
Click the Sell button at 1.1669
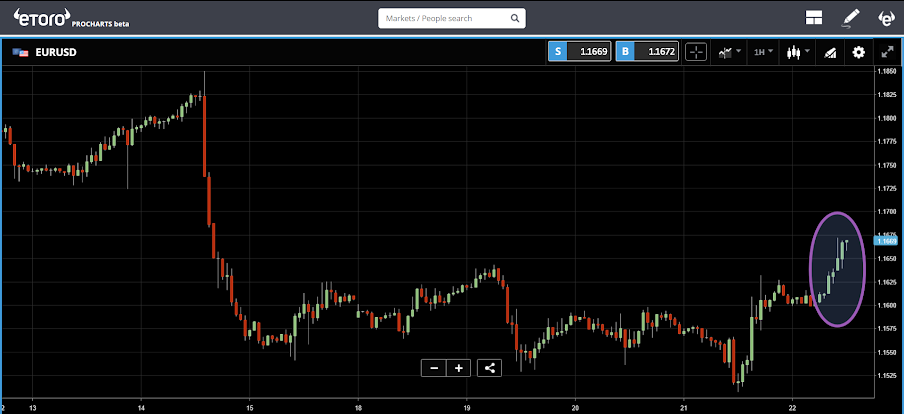[x=579, y=52]
